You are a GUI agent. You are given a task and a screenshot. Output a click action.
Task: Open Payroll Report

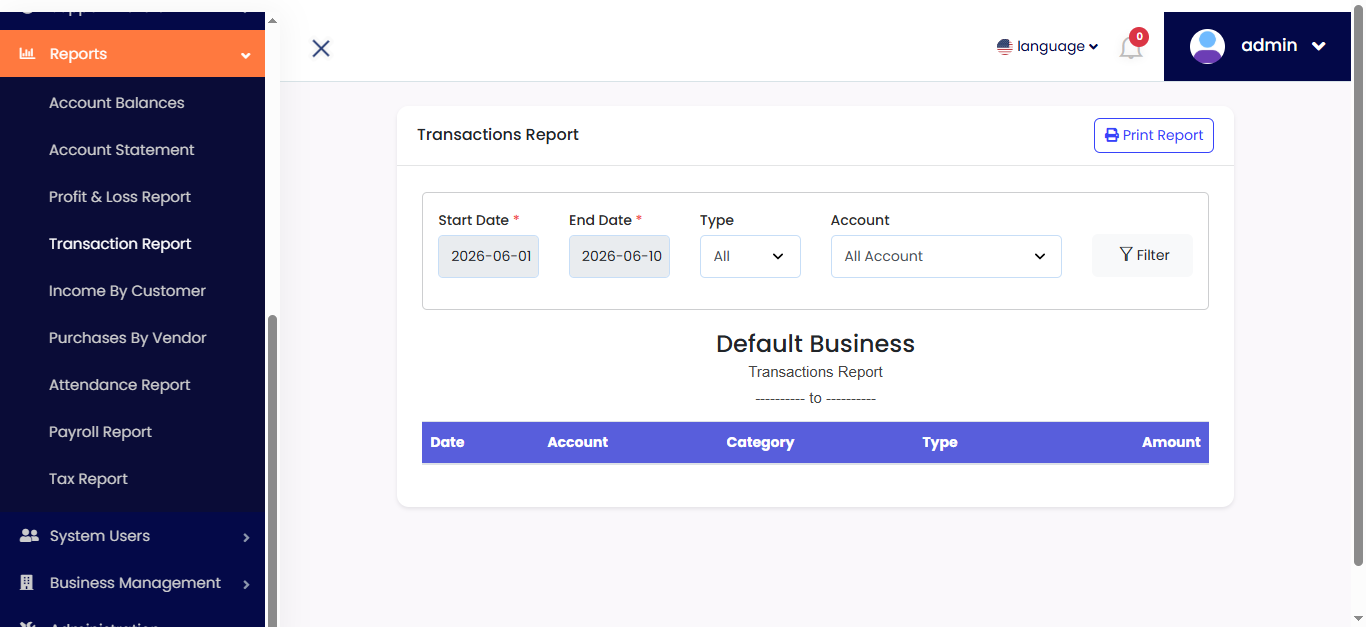(100, 431)
